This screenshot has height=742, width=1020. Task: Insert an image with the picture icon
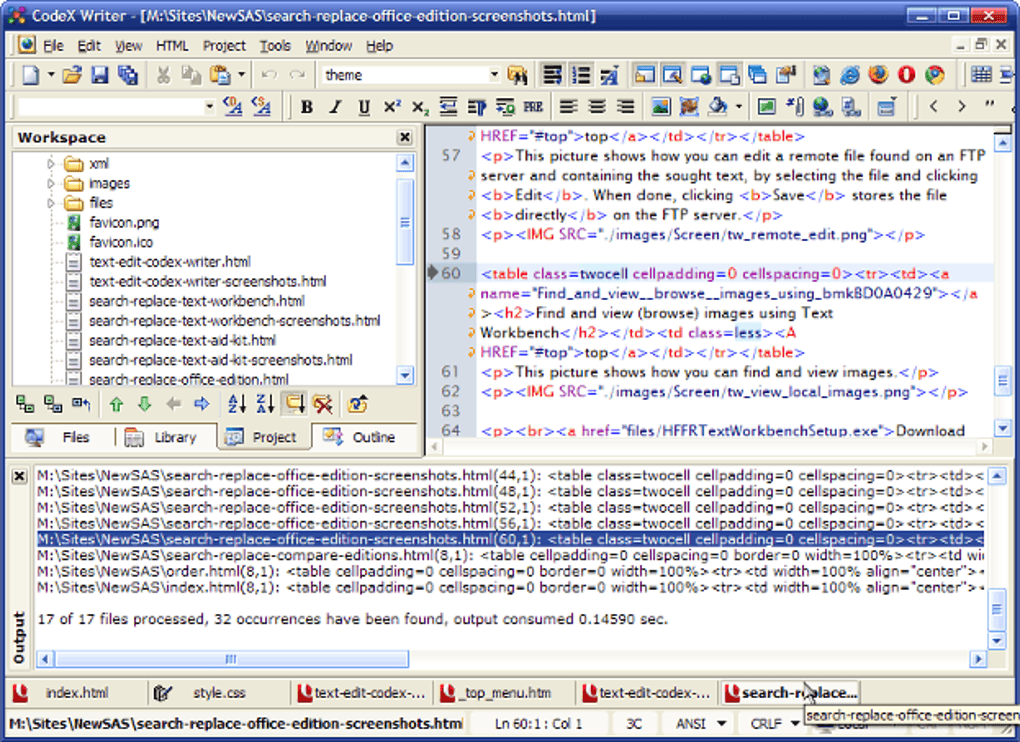tap(661, 106)
